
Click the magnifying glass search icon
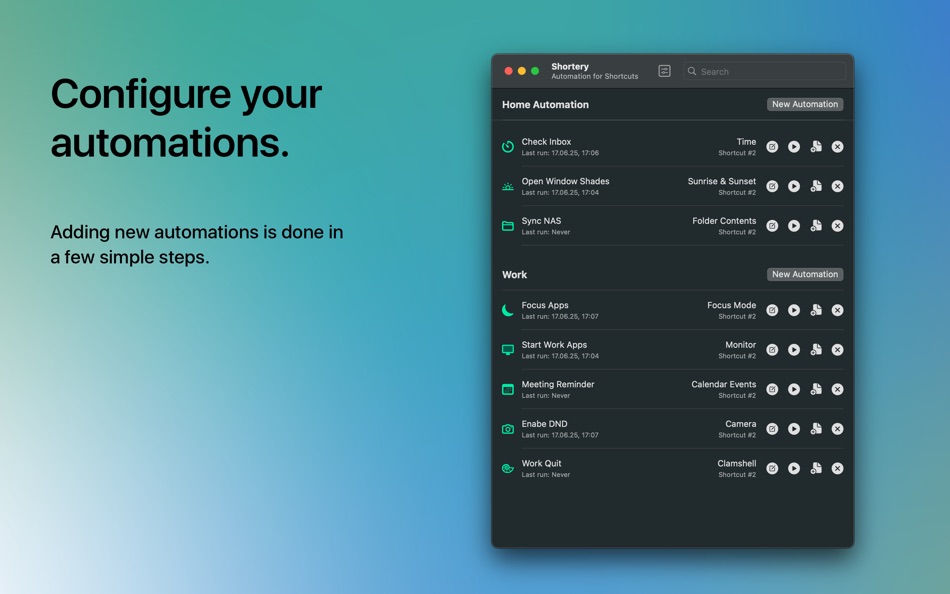click(x=692, y=71)
